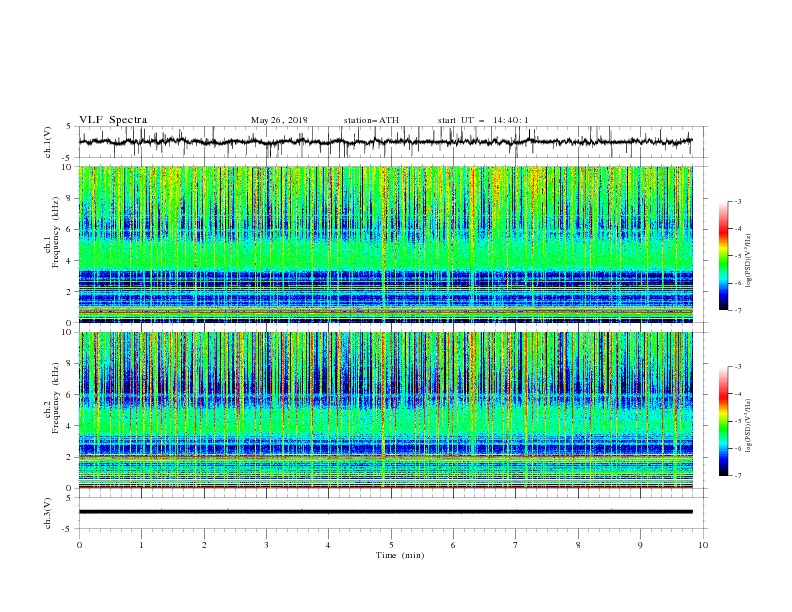Image resolution: width=792 pixels, height=612 pixels.
Task: Click the "ch.3(V)" axis label
Action: click(x=48, y=513)
